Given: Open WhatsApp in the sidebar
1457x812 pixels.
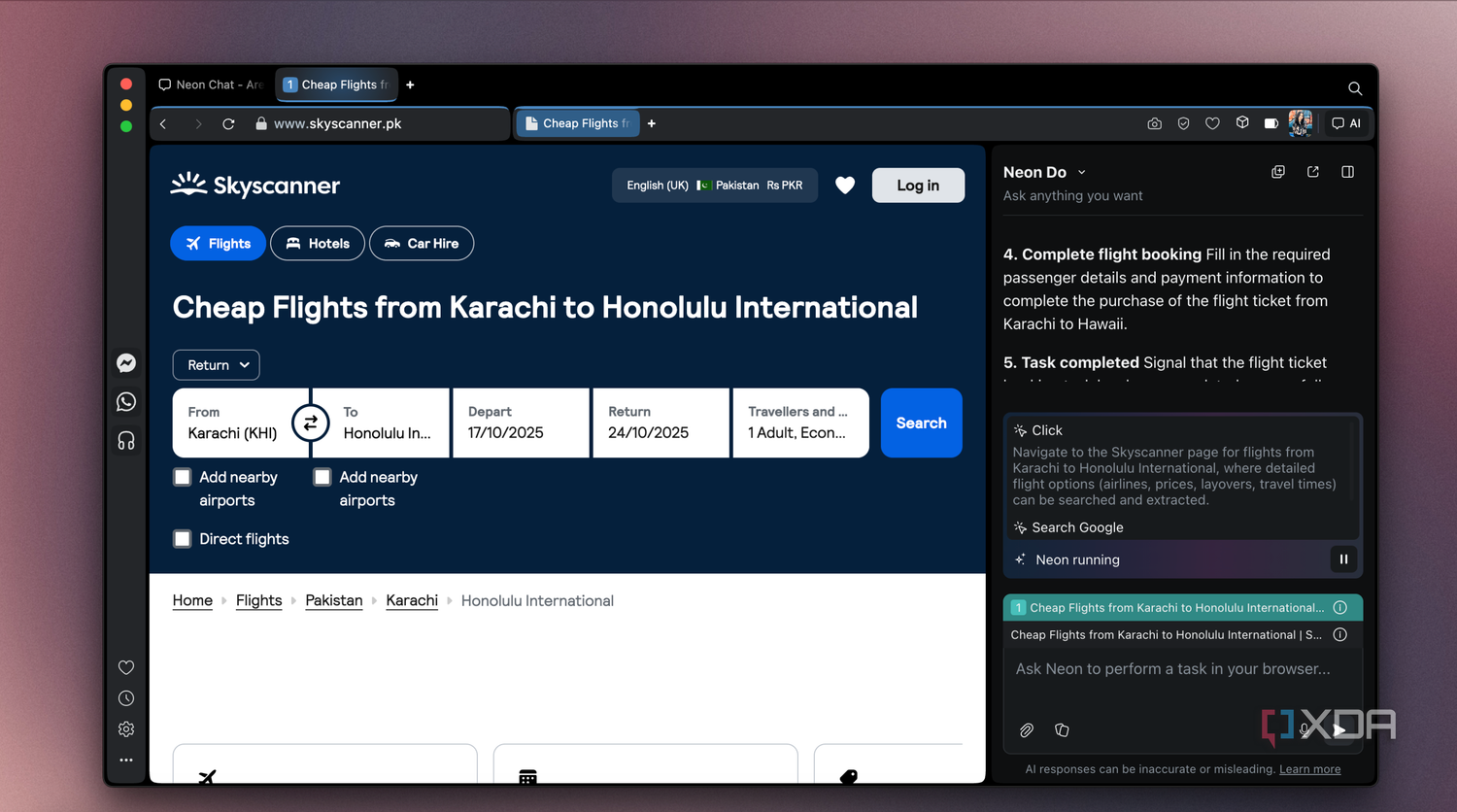Looking at the screenshot, I should point(126,402).
